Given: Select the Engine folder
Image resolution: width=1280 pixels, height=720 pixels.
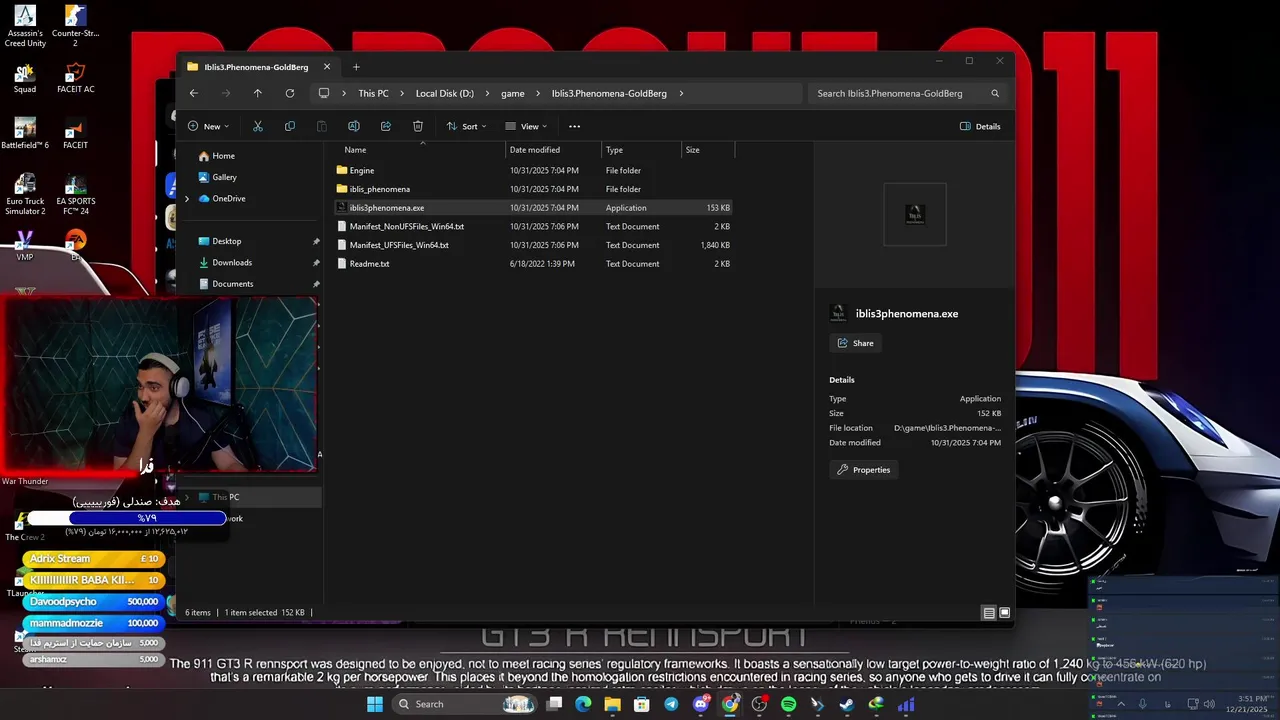Looking at the screenshot, I should 533,170.
